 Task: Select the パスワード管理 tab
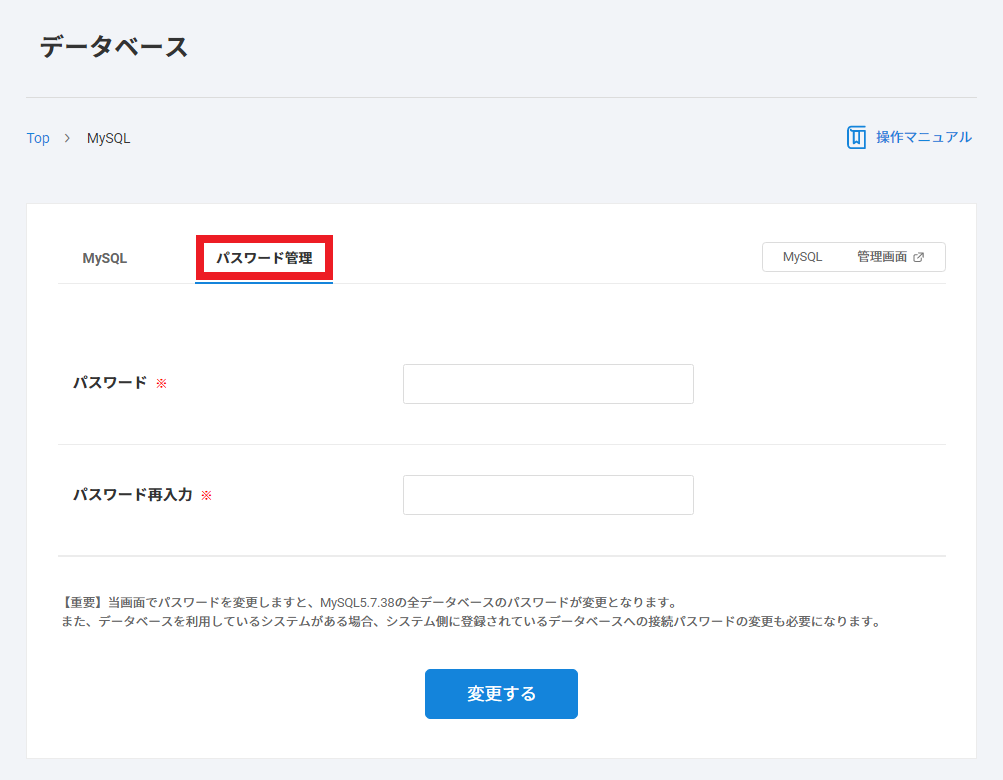[264, 258]
